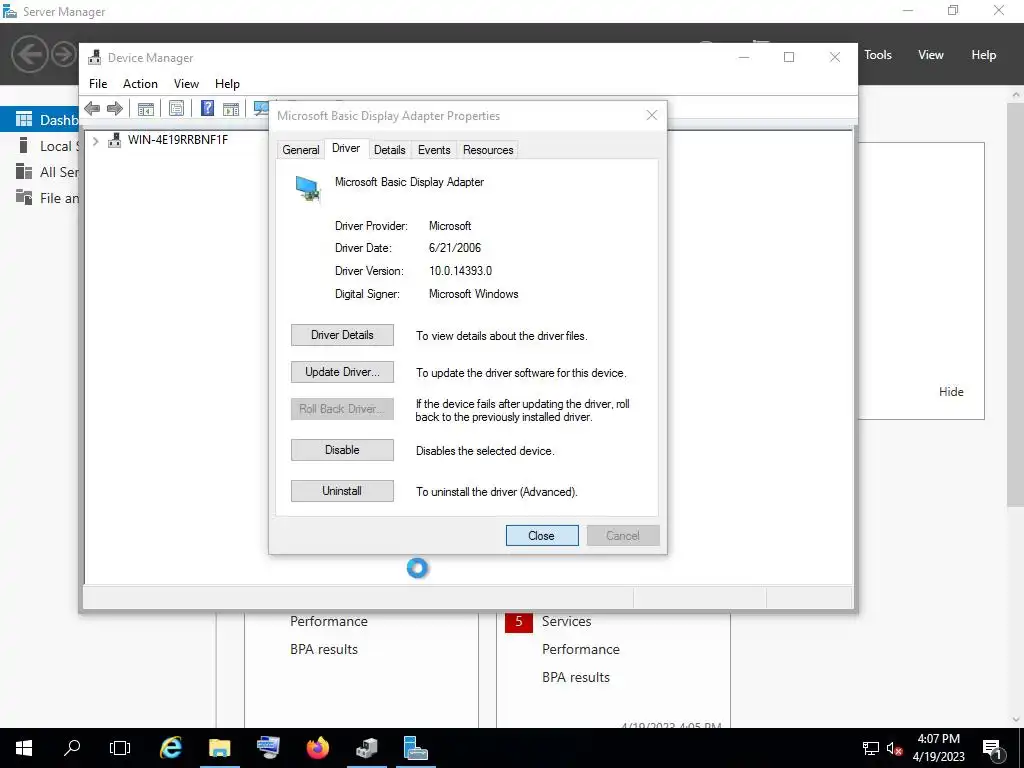
Task: Click the muted speaker tray icon
Action: click(894, 748)
